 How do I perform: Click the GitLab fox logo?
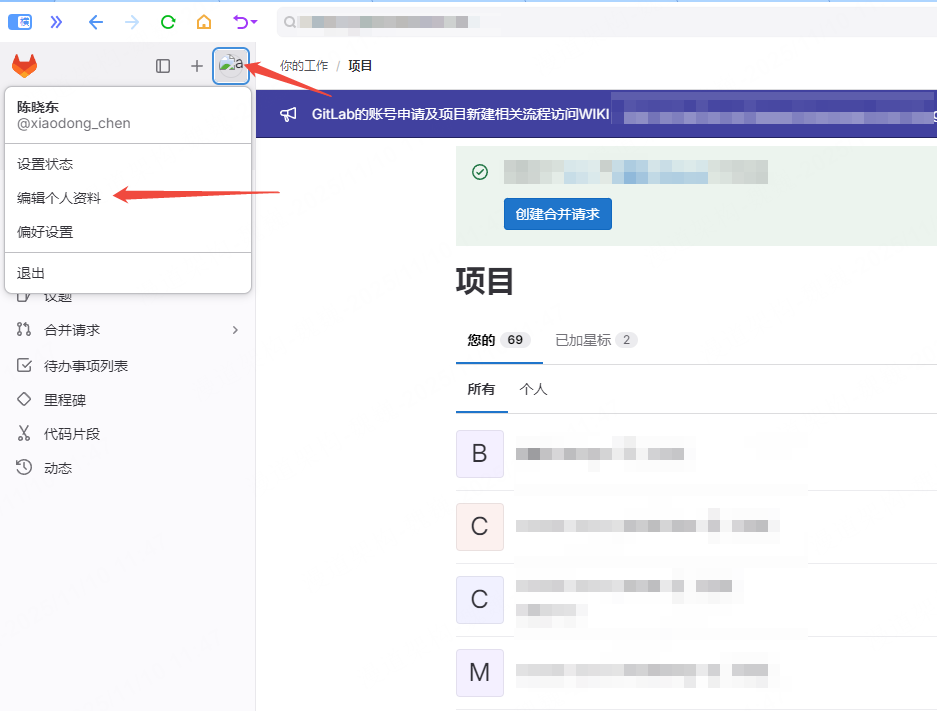(25, 66)
